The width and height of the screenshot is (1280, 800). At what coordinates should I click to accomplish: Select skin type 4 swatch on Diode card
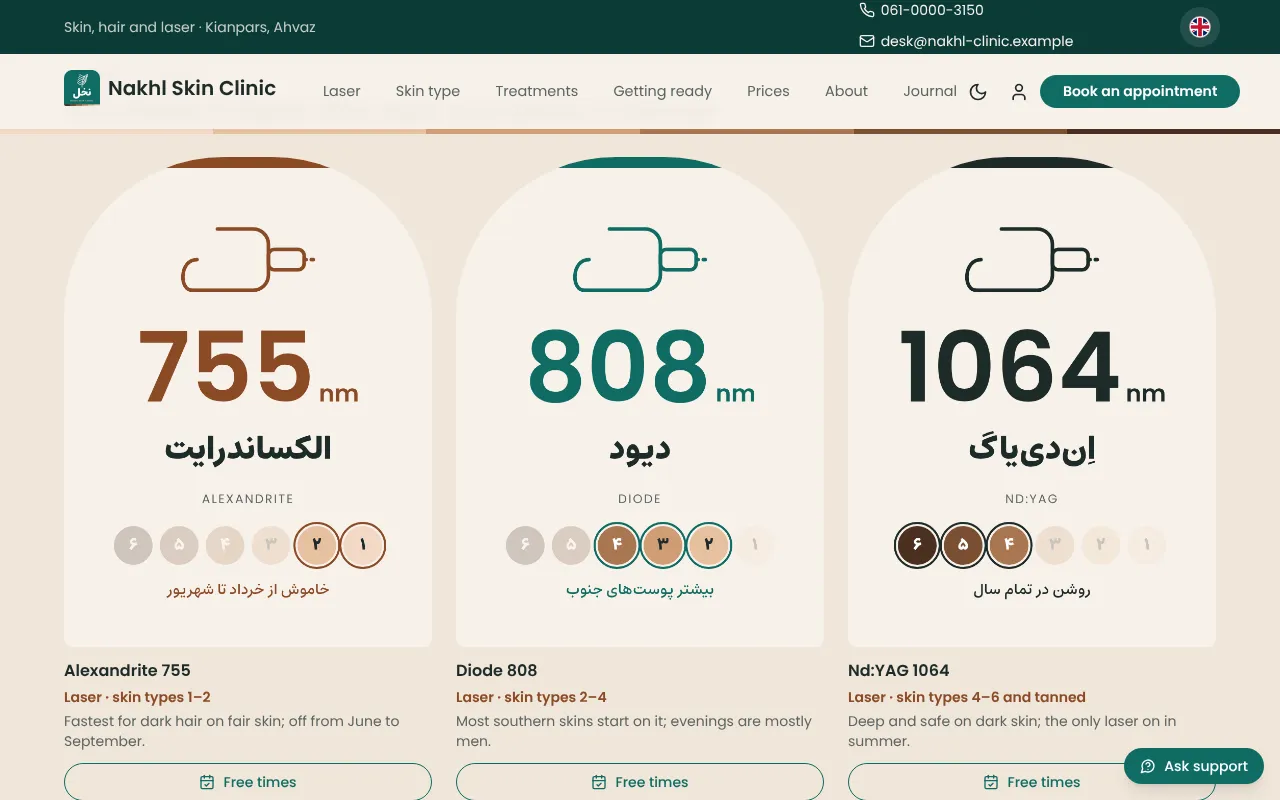click(617, 545)
